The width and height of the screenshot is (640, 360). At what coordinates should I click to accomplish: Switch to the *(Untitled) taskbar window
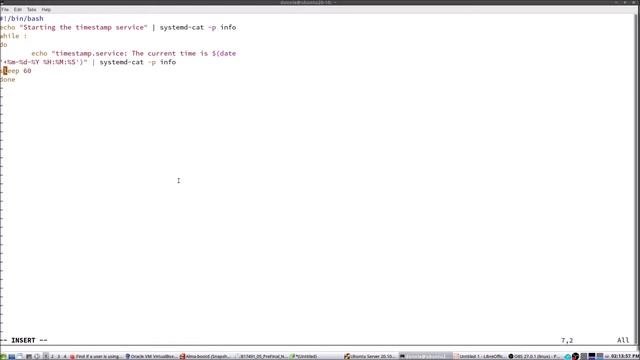[316, 356]
